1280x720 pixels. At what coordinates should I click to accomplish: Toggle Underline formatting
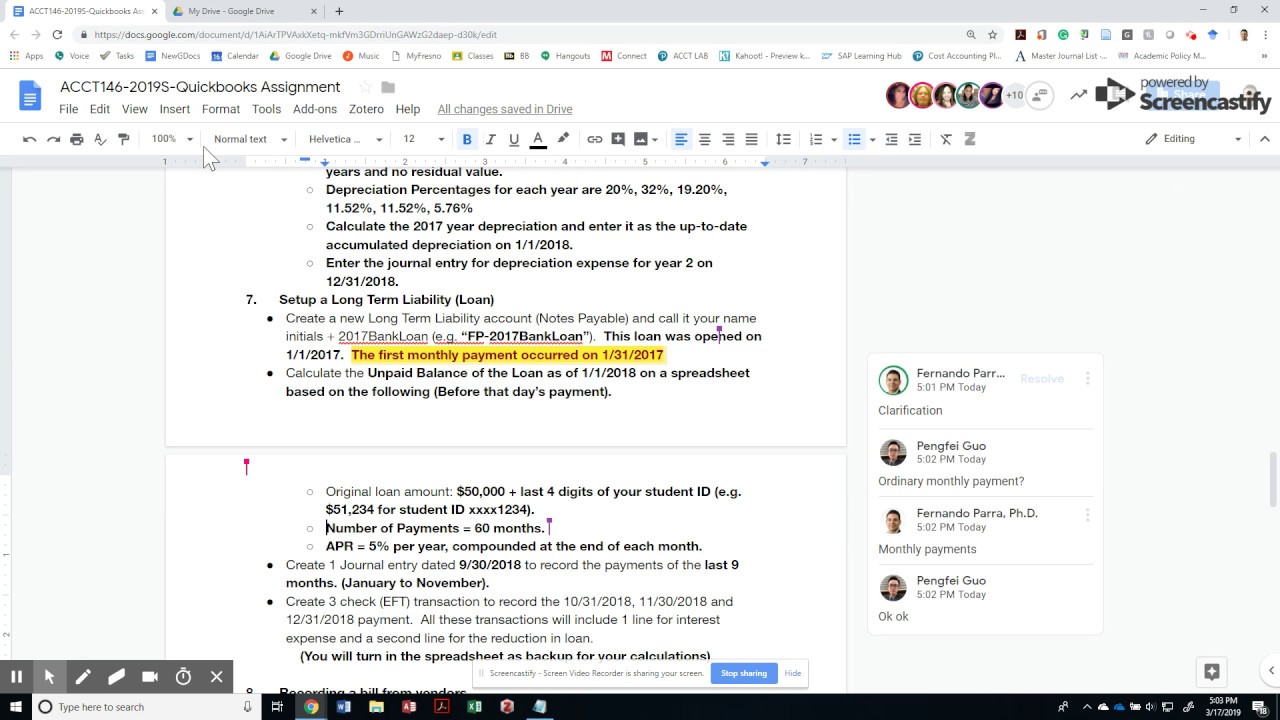(514, 139)
